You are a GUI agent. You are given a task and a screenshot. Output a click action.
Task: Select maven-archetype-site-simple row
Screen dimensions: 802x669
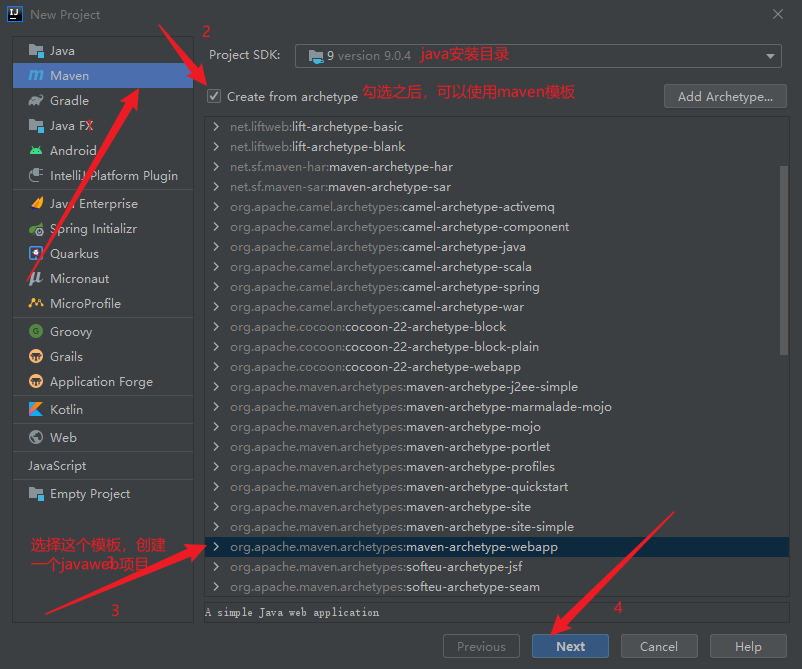pos(497,527)
